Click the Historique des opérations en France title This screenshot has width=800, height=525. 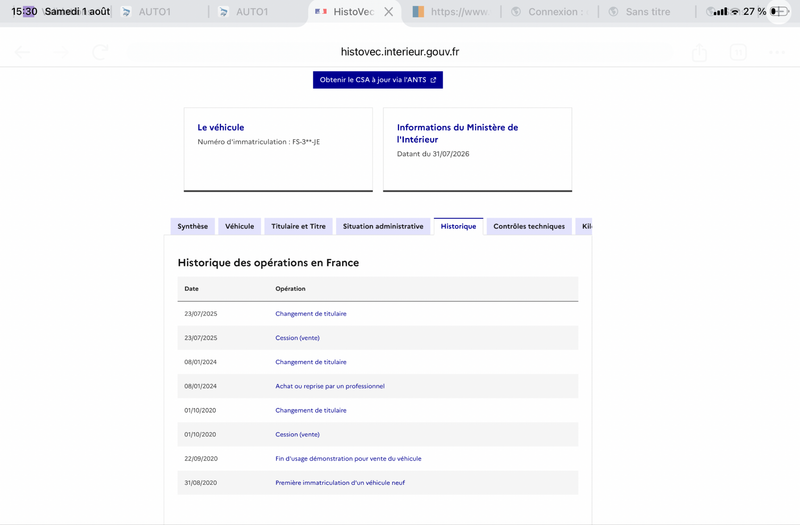pos(268,263)
